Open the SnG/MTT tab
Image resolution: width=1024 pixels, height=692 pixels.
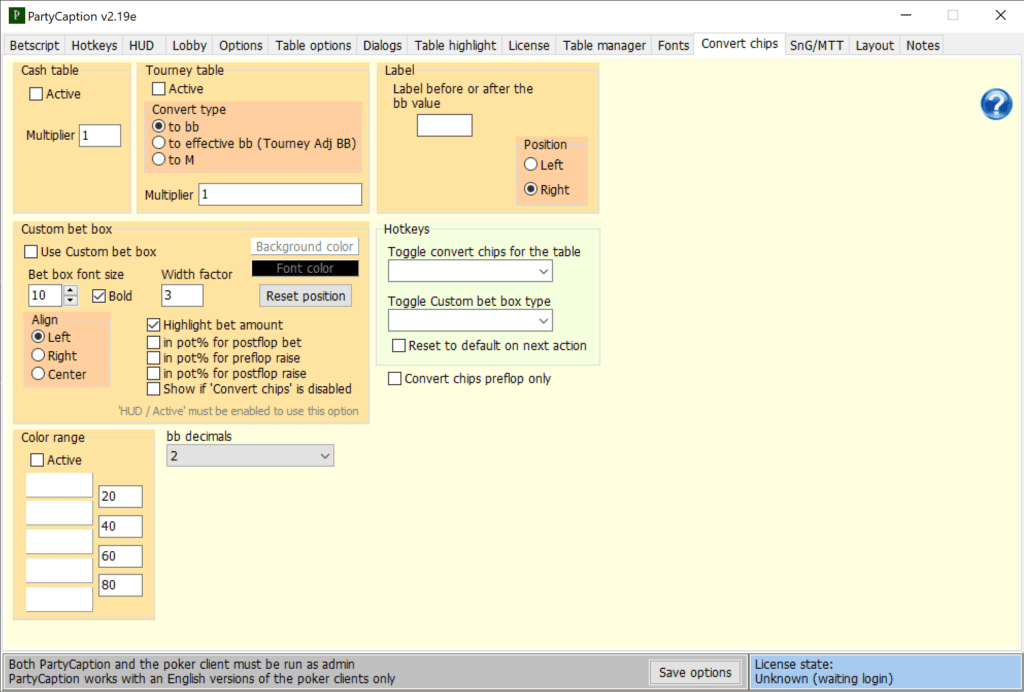816,45
